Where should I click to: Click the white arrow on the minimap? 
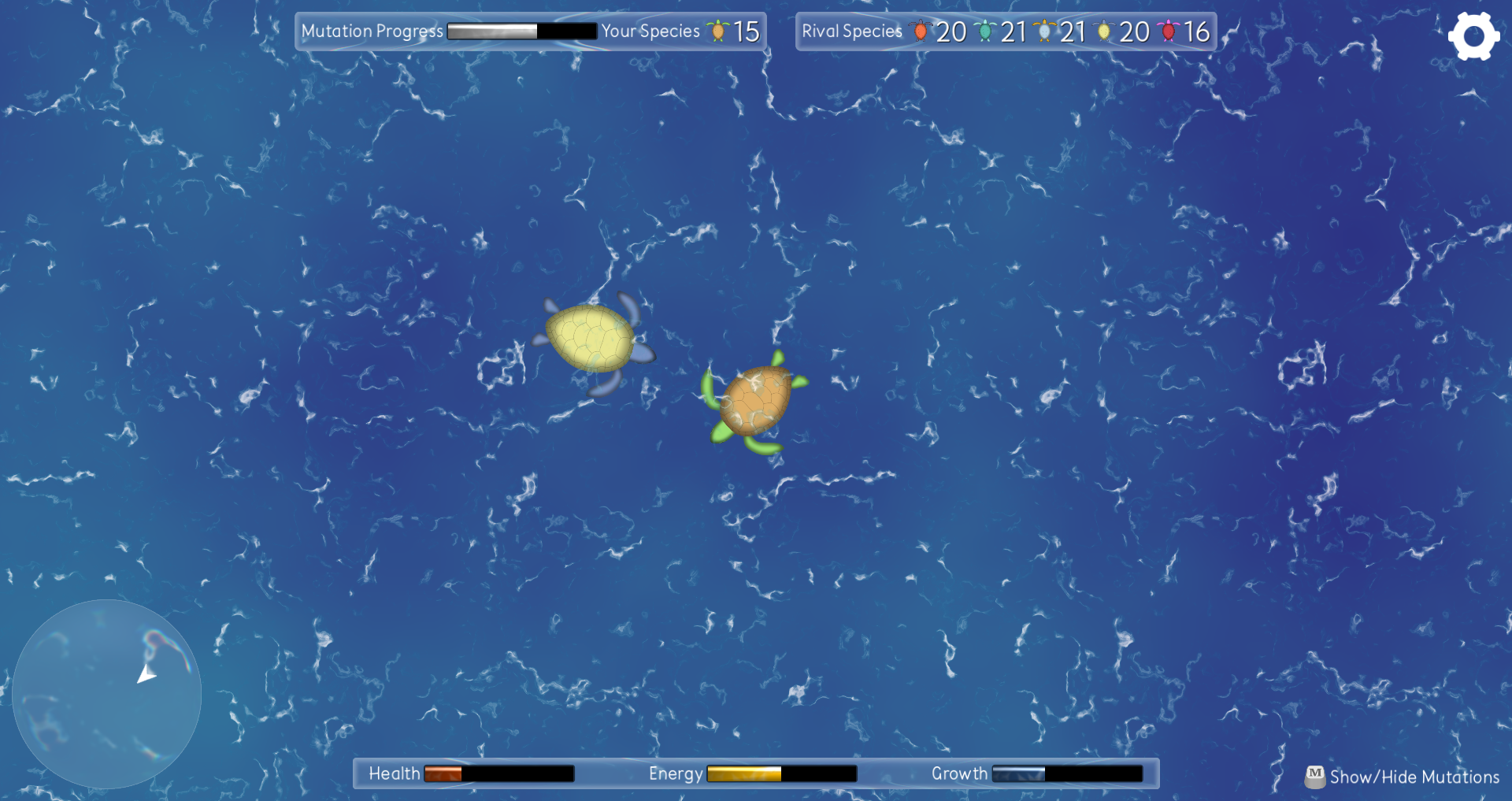(146, 675)
